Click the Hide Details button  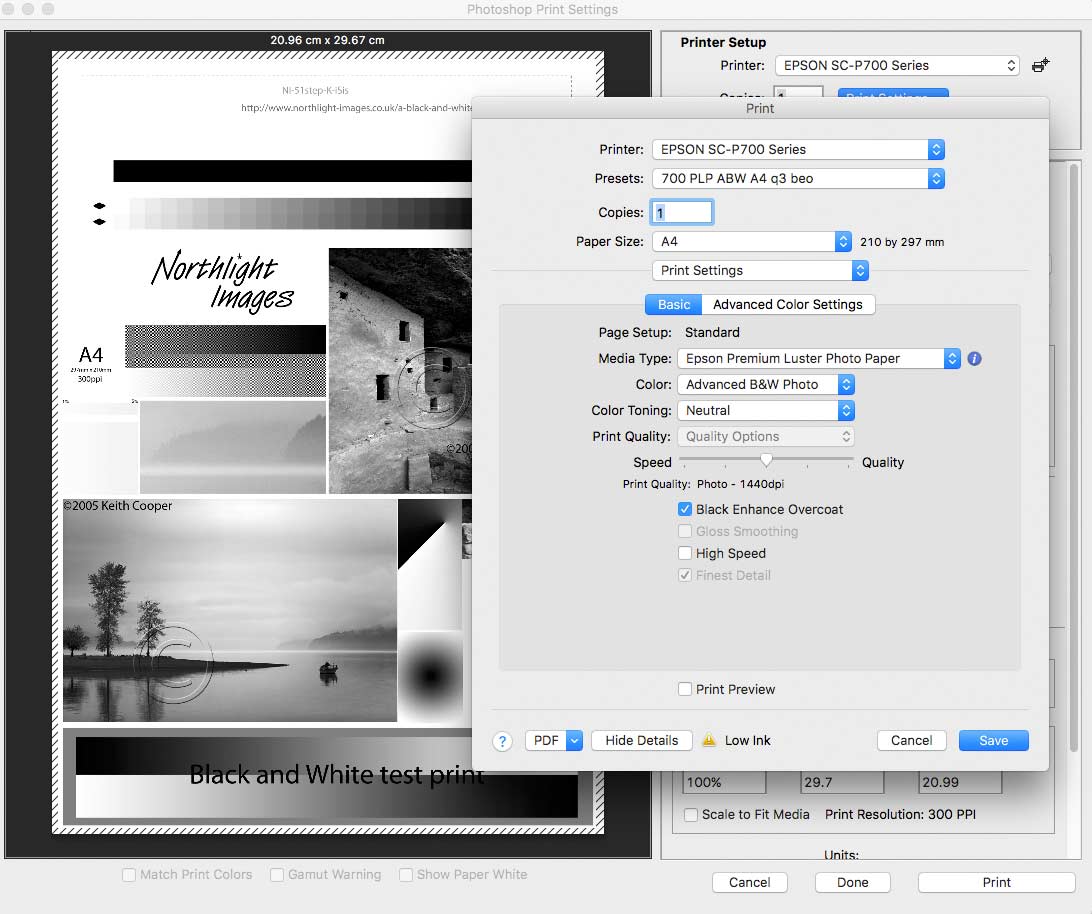[x=641, y=741]
